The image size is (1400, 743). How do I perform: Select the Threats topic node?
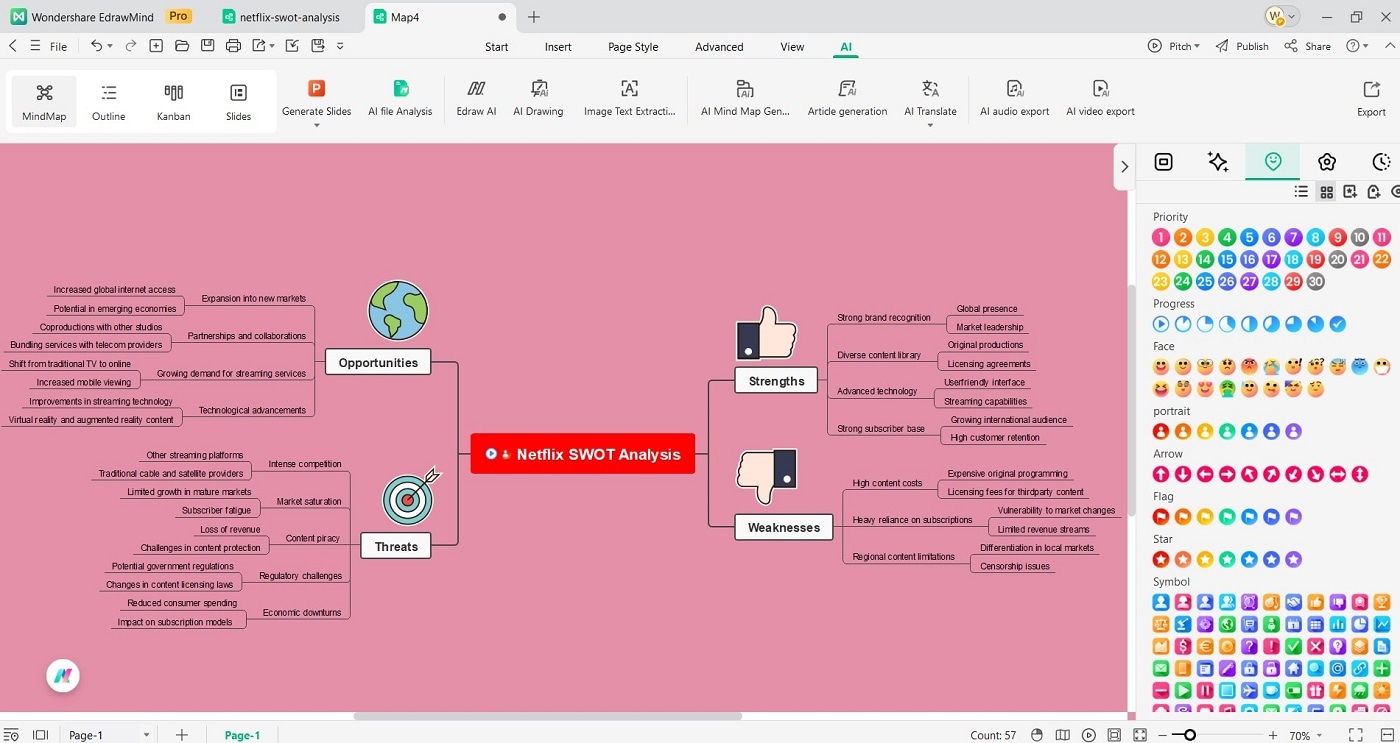pyautogui.click(x=396, y=546)
